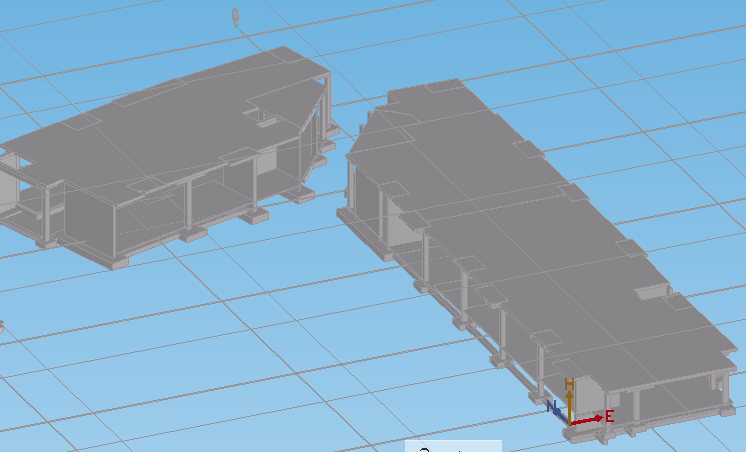The width and height of the screenshot is (746, 452).
Task: Click the roof opening on left building
Action: click(x=263, y=116)
